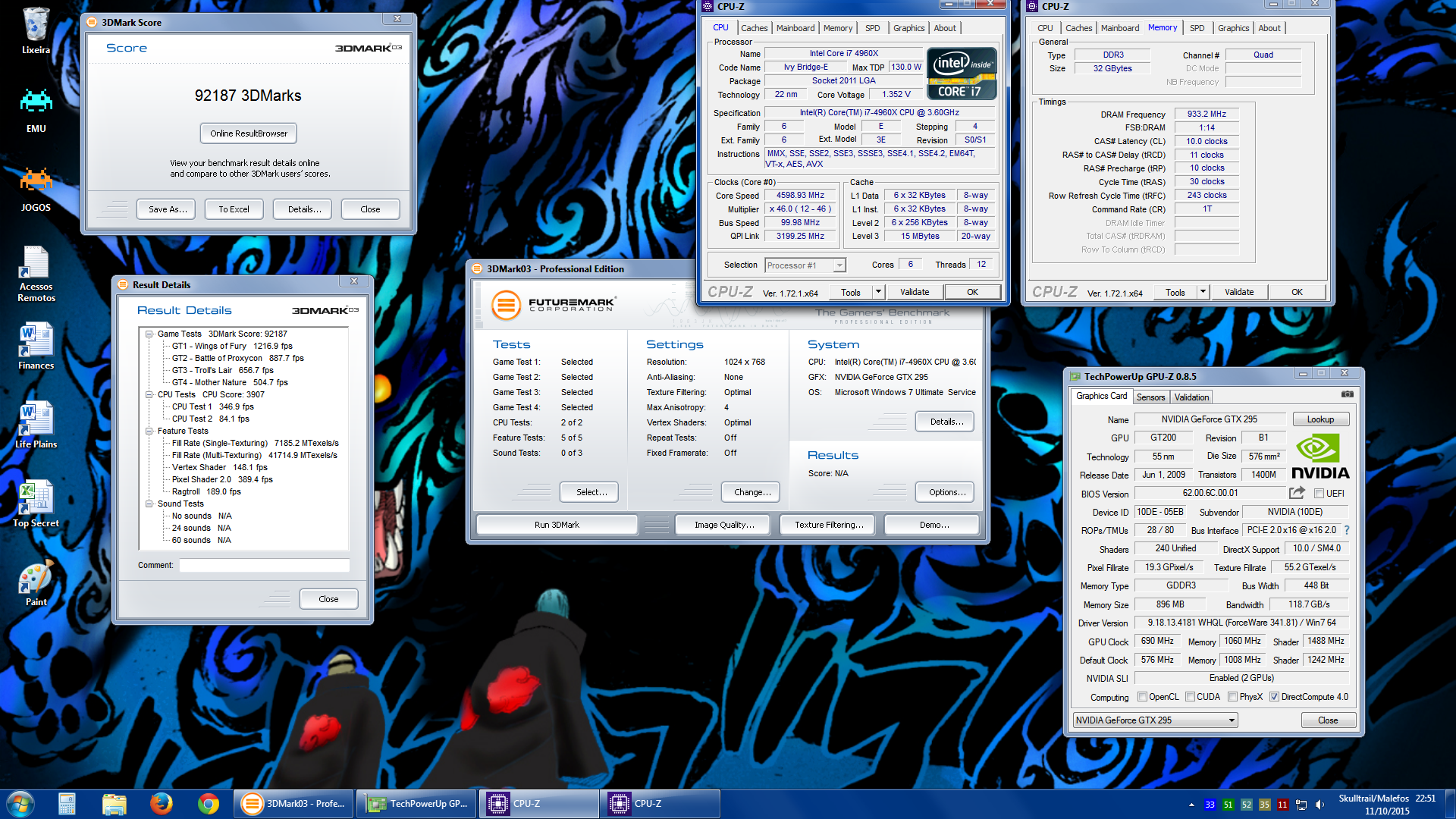Switch to the Caches tab in the CPU tab's CPU-Z window

coord(754,28)
